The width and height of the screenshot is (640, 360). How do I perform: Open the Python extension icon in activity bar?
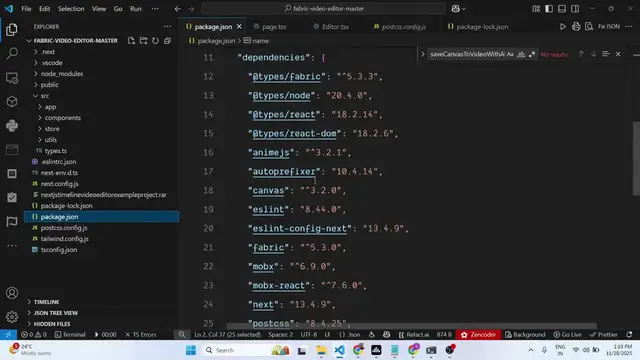12,125
